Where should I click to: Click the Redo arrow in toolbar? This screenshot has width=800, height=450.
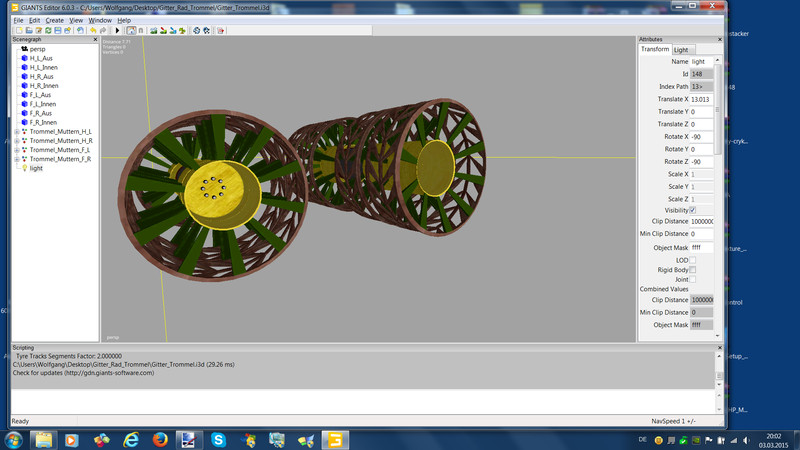103,31
